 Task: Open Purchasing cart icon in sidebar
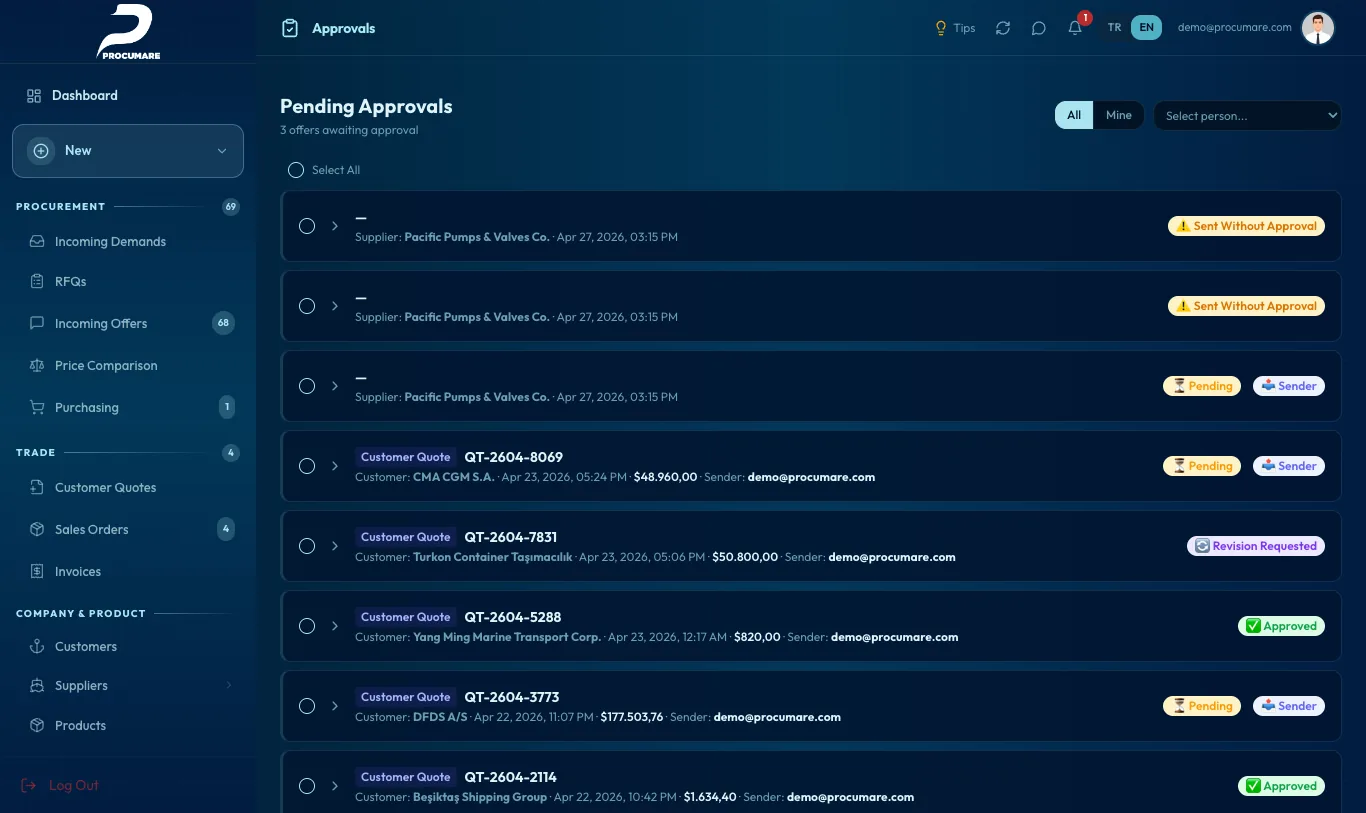tap(37, 408)
